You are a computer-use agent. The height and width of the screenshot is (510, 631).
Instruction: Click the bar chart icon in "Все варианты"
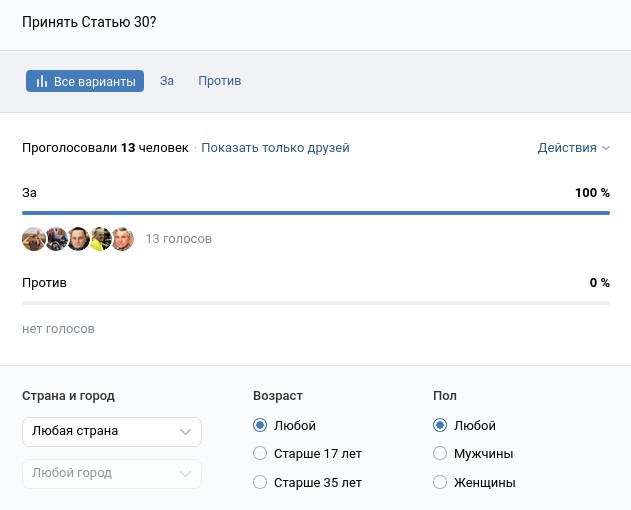[42, 81]
